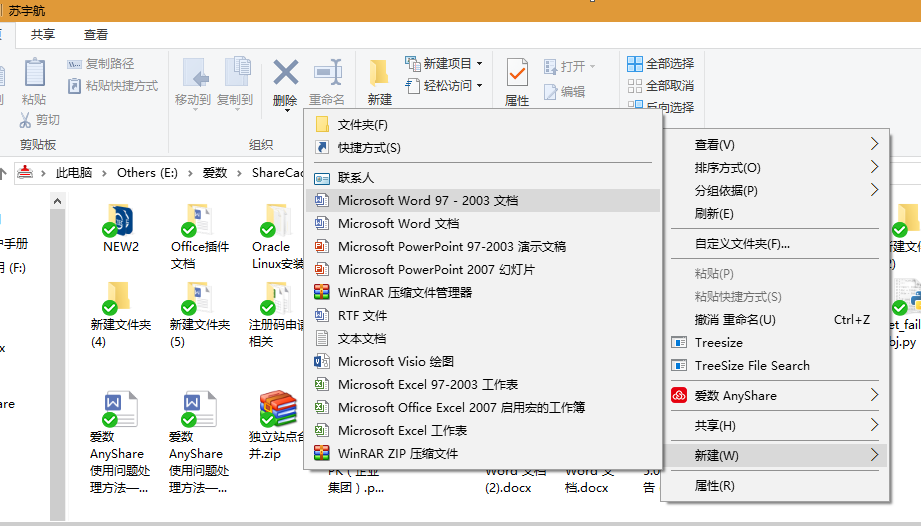Choose Microsoft Excel 工作表 entry
The width and height of the screenshot is (921, 526).
pyautogui.click(x=483, y=430)
